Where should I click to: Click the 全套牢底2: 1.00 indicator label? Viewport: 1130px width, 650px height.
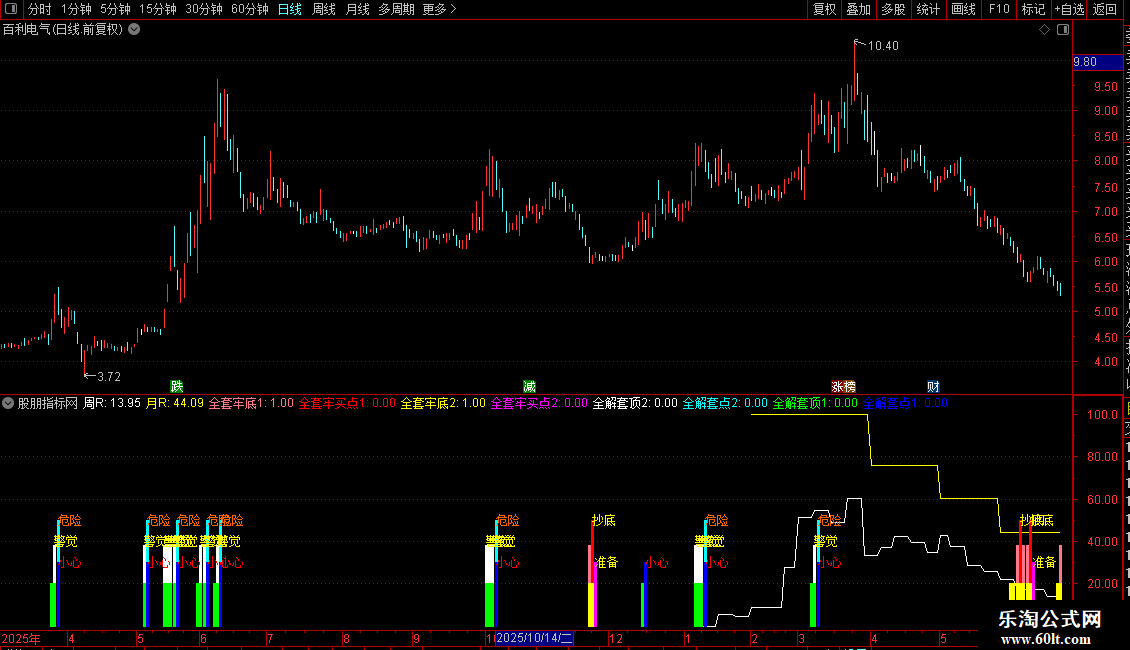(443, 404)
